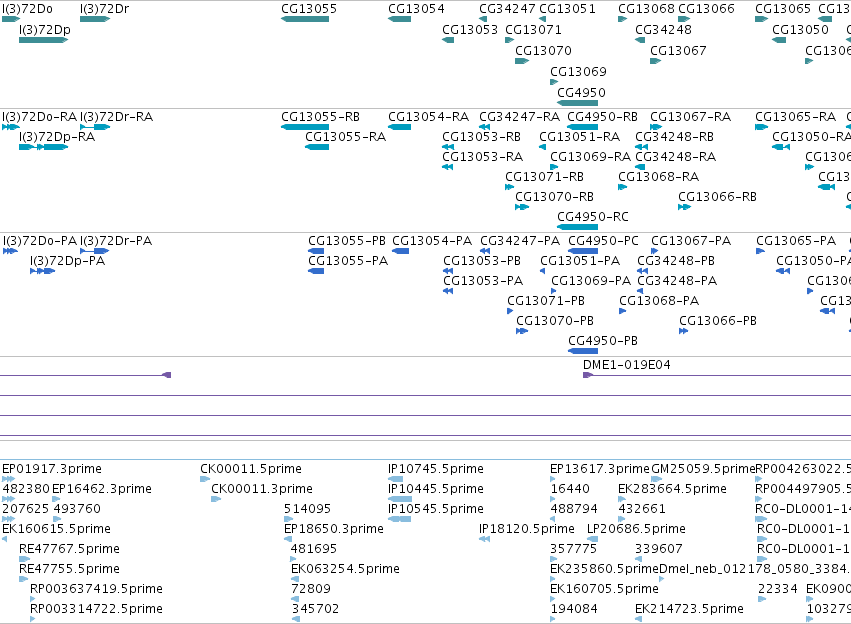The image size is (851, 624).
Task: Click EST EK063254.5prime
Action: (x=295, y=579)
